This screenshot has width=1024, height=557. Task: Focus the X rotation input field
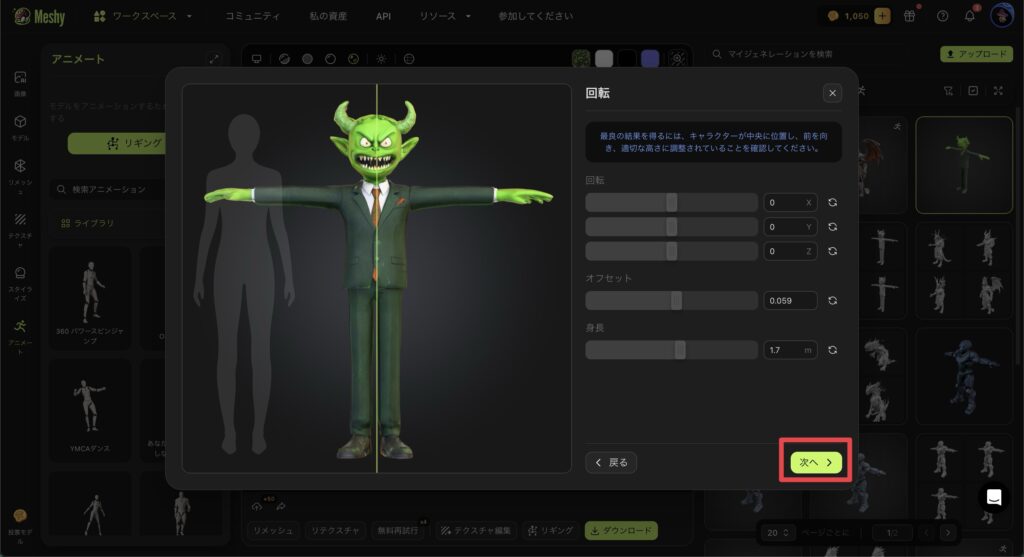coord(790,202)
